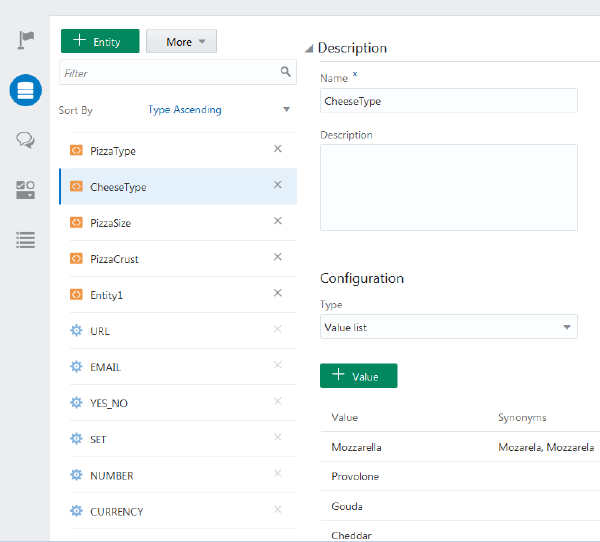600x542 pixels.
Task: Click the gear icon beside URL
Action: point(76,330)
